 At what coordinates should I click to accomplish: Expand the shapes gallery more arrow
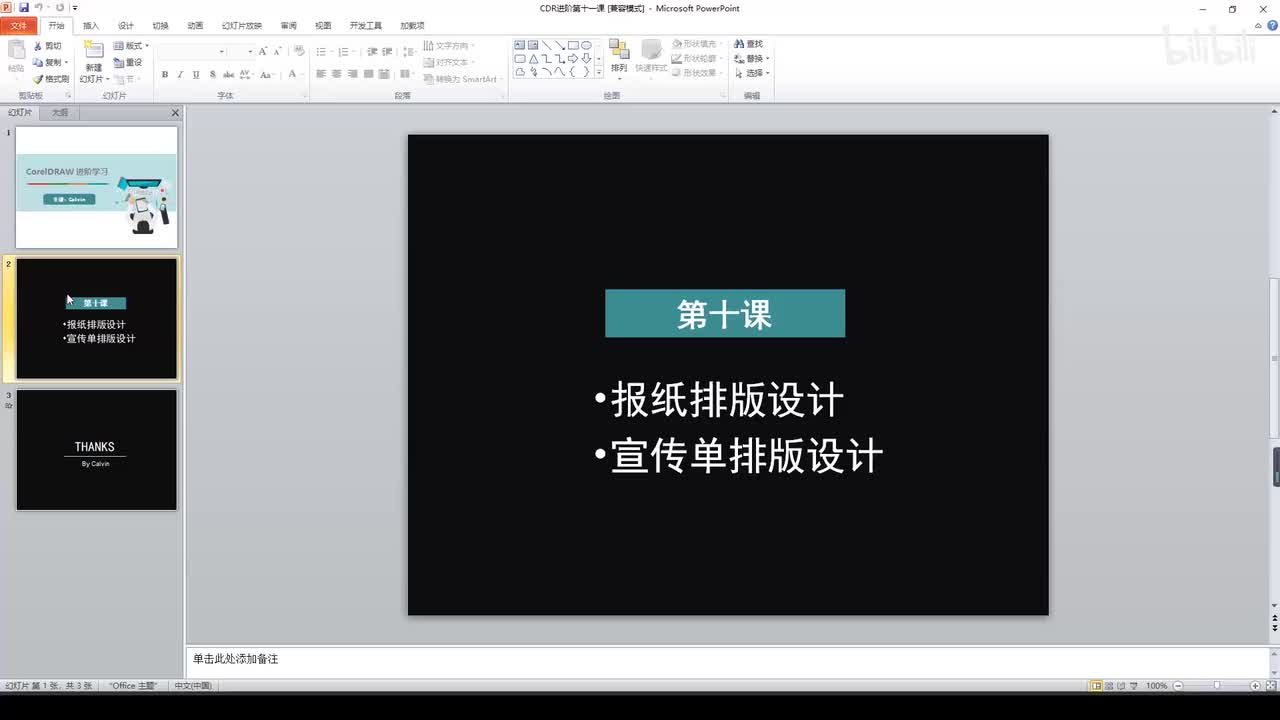[599, 73]
